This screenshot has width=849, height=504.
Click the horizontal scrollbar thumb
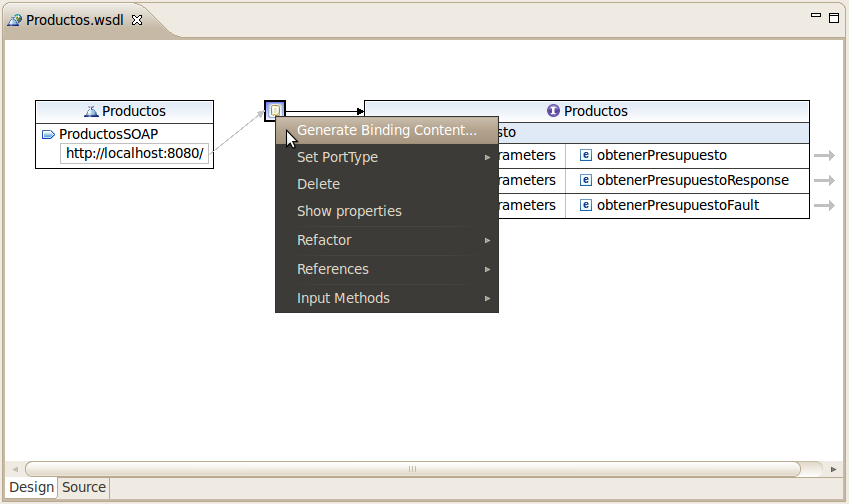[x=413, y=469]
